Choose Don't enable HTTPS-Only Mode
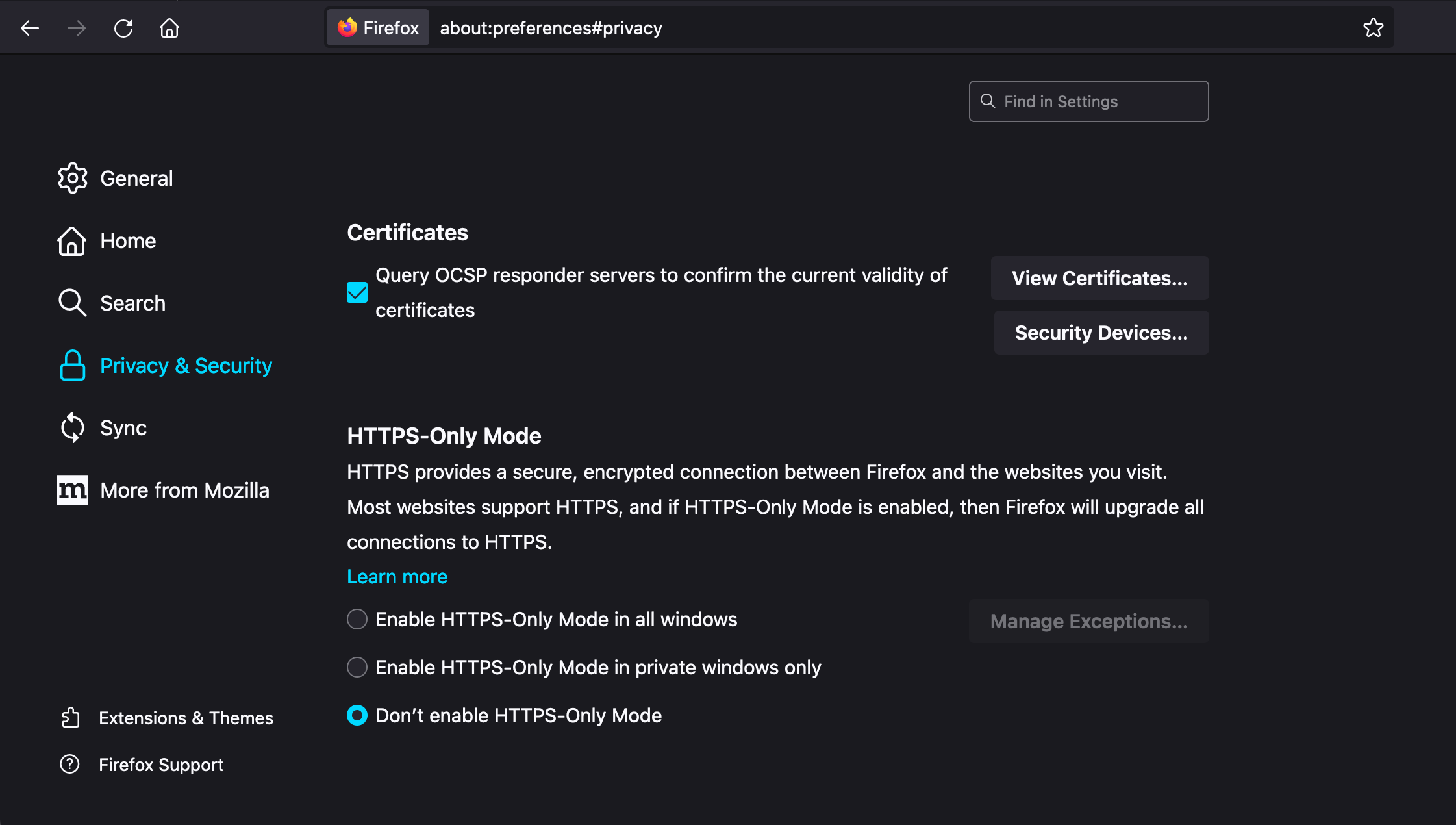Screen dimensions: 1456x825 (357, 715)
